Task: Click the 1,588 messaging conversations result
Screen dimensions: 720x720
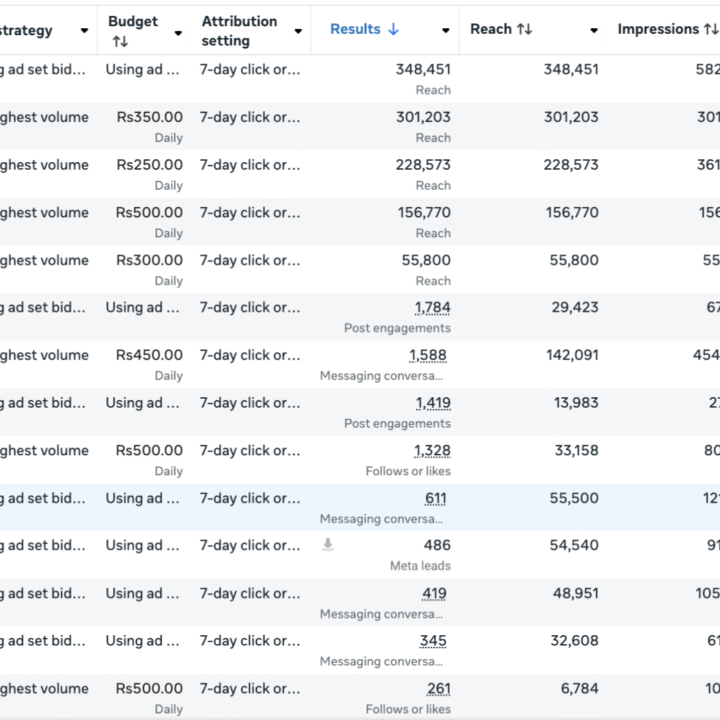Action: (427, 355)
